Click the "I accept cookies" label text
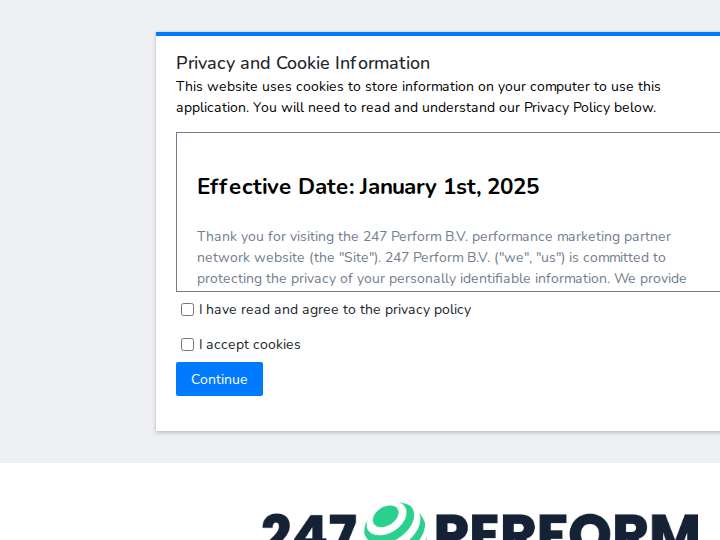This screenshot has width=720, height=540. (x=250, y=345)
